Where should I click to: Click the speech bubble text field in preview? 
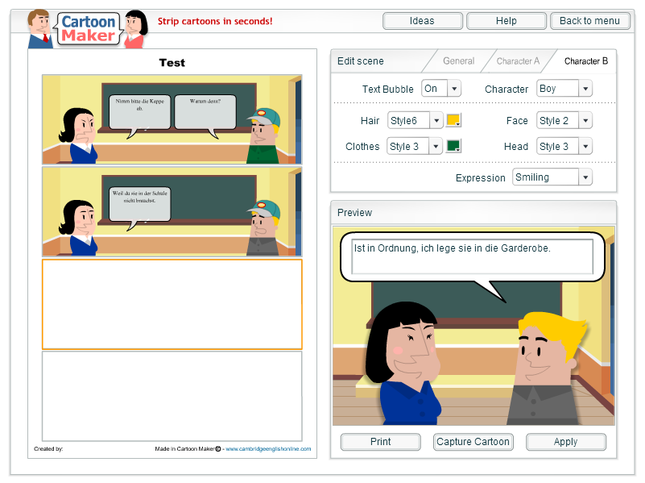coord(471,257)
